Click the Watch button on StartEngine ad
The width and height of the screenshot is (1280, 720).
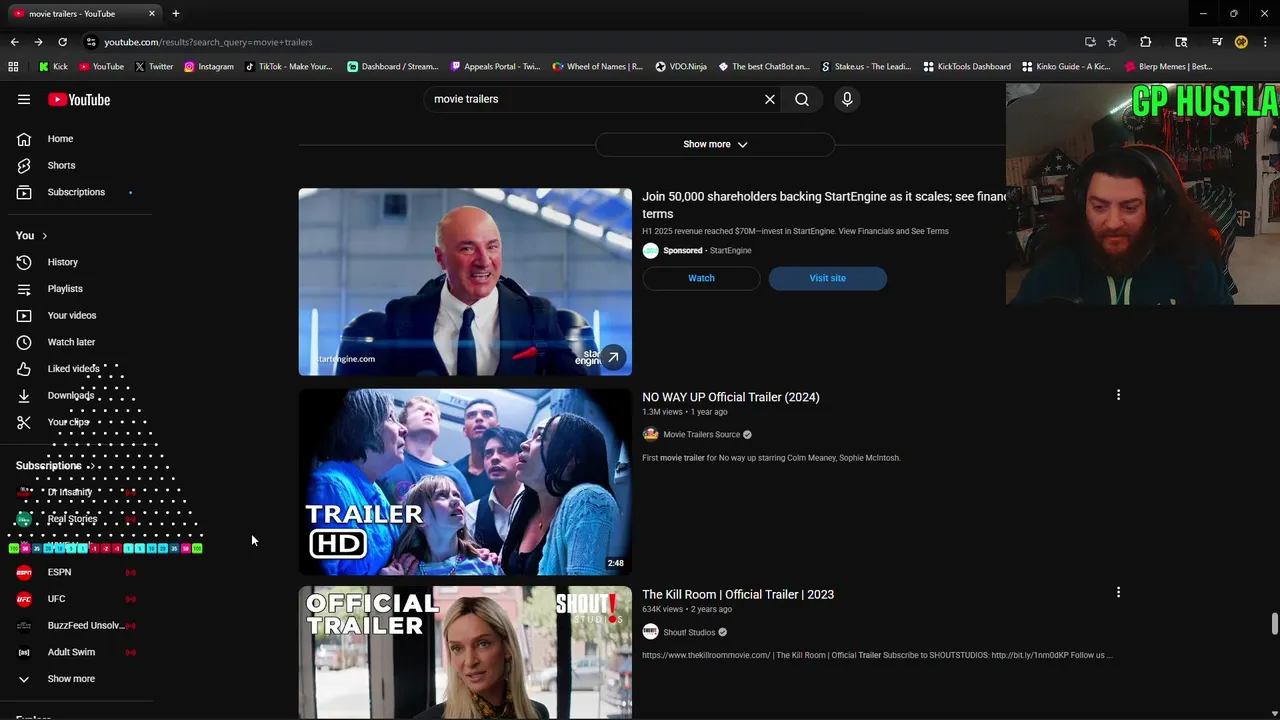coord(701,278)
